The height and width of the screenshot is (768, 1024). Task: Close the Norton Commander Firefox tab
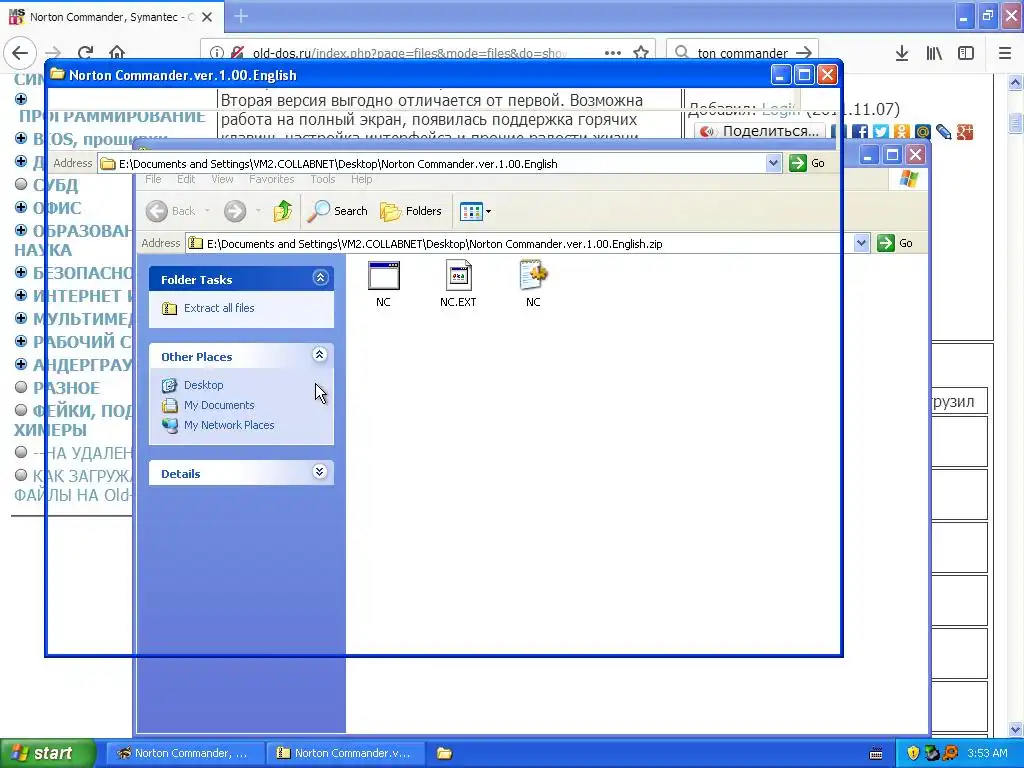[207, 17]
